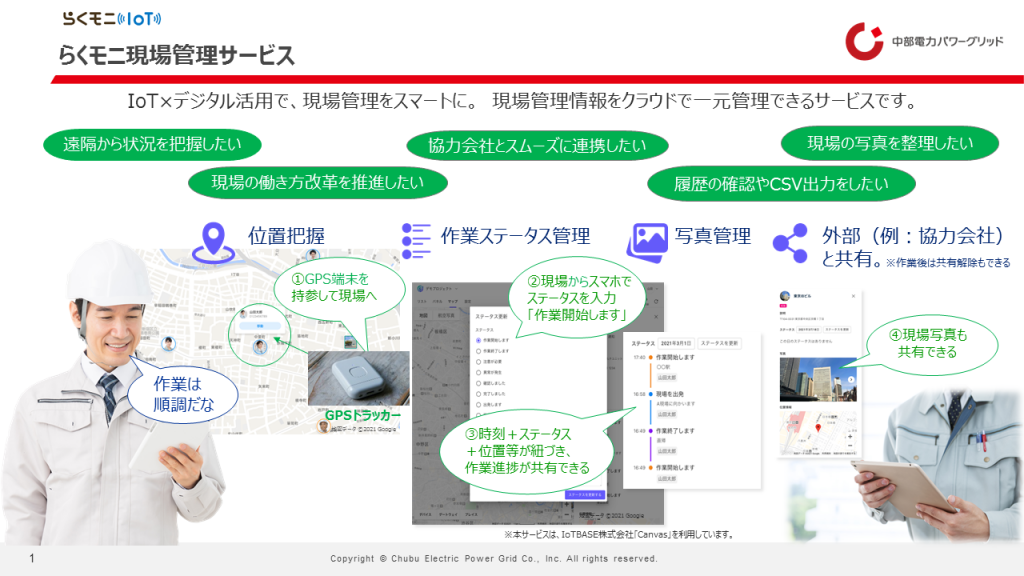Click ステータスを更新 in the 東京のビル panel
1024x576 pixels.
[x=837, y=329]
